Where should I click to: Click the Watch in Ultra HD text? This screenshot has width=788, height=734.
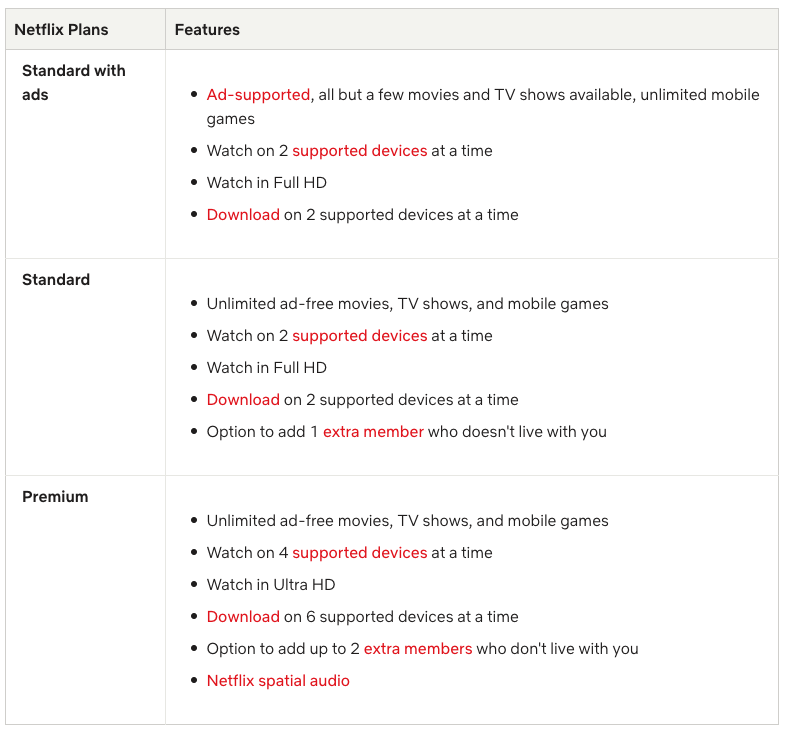(x=270, y=585)
